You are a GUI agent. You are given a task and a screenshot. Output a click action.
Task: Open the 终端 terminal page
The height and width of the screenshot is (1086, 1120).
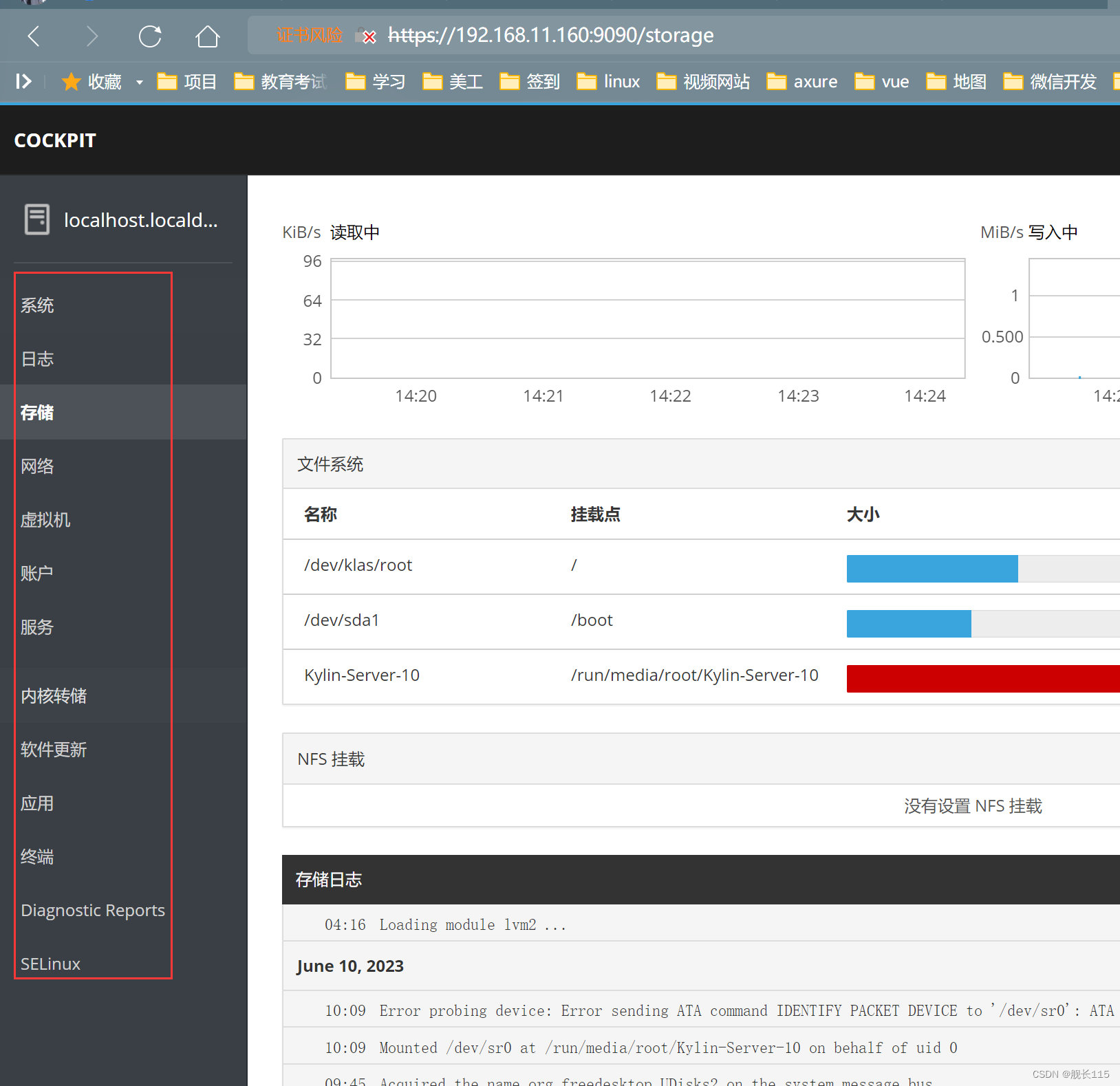[x=36, y=856]
